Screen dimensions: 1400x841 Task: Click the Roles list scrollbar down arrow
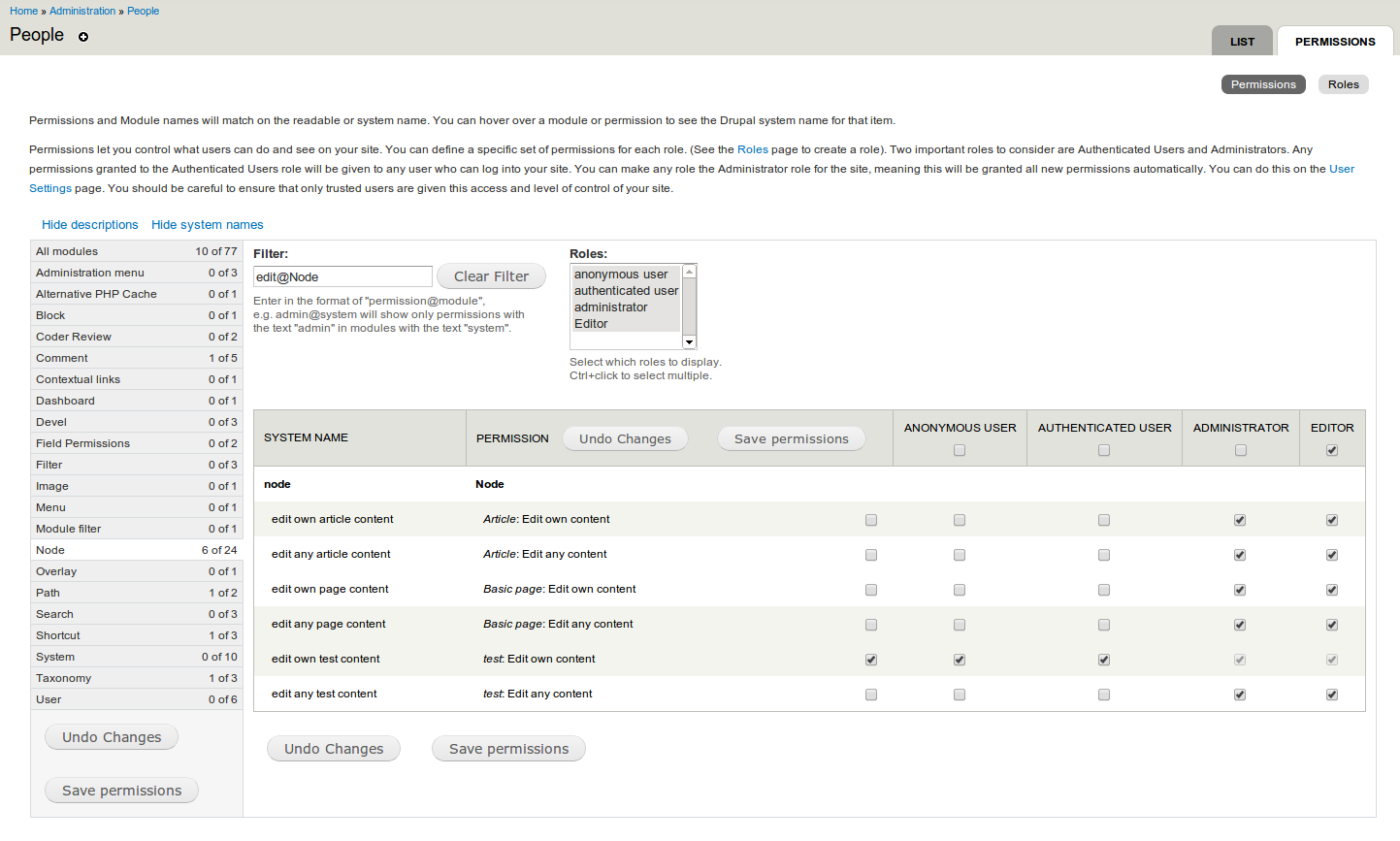(x=689, y=341)
